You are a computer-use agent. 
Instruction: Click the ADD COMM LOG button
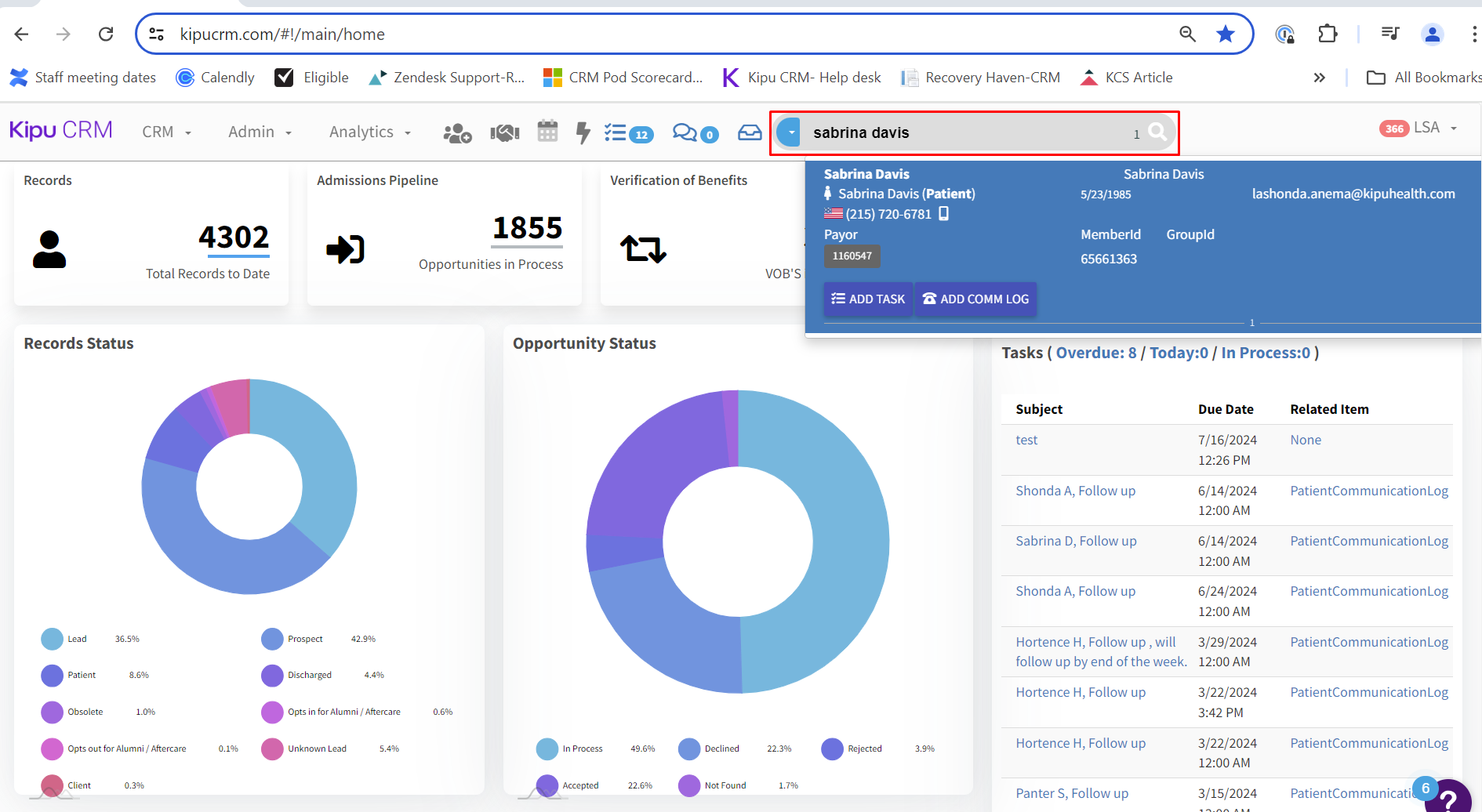pos(975,299)
